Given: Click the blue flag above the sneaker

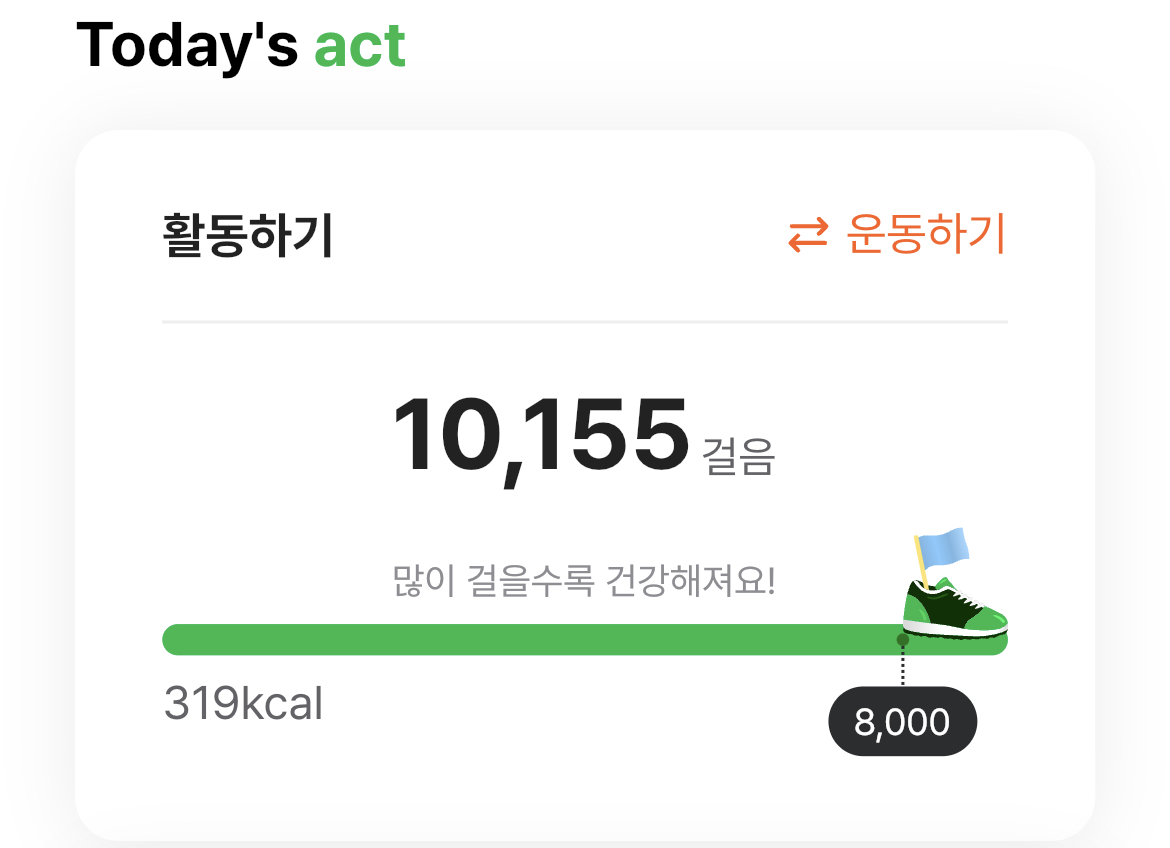Looking at the screenshot, I should 944,545.
